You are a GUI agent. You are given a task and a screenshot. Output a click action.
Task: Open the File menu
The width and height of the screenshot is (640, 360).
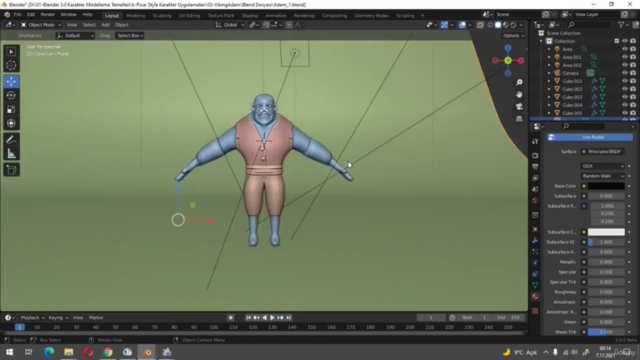[x=18, y=15]
